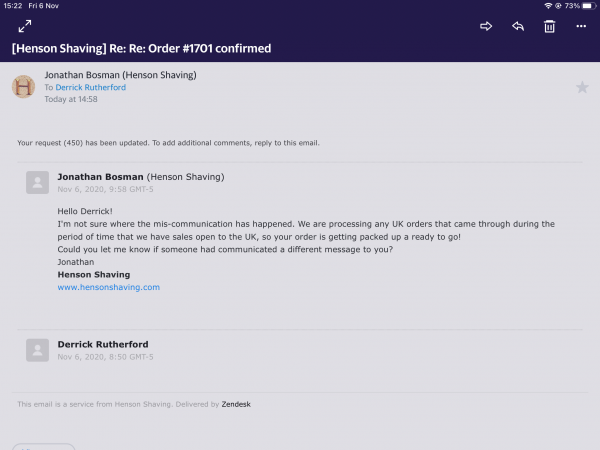Tap the bold 'Derrick Rutherford' comment author name
This screenshot has width=600, height=450.
click(103, 344)
